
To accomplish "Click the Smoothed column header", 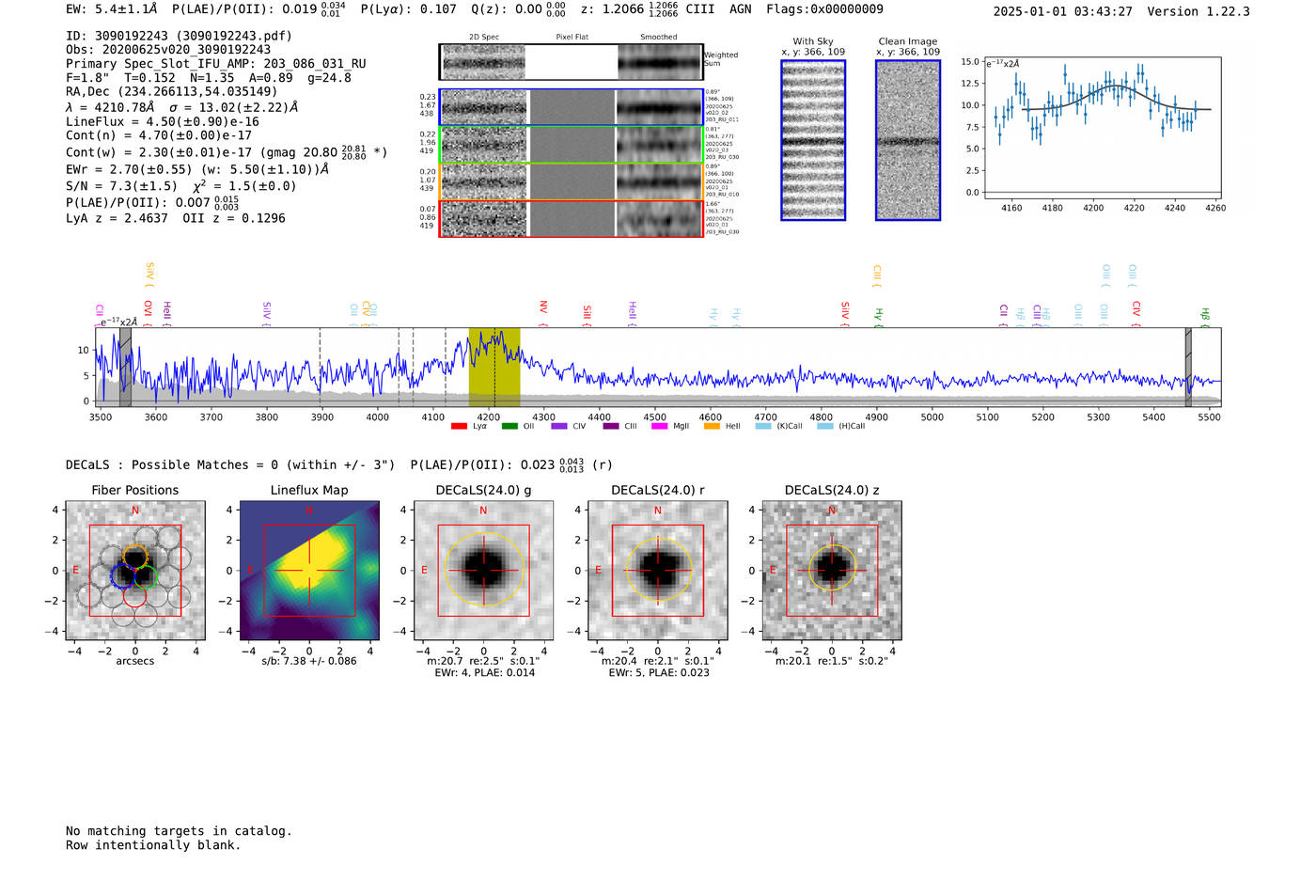I will [x=658, y=38].
